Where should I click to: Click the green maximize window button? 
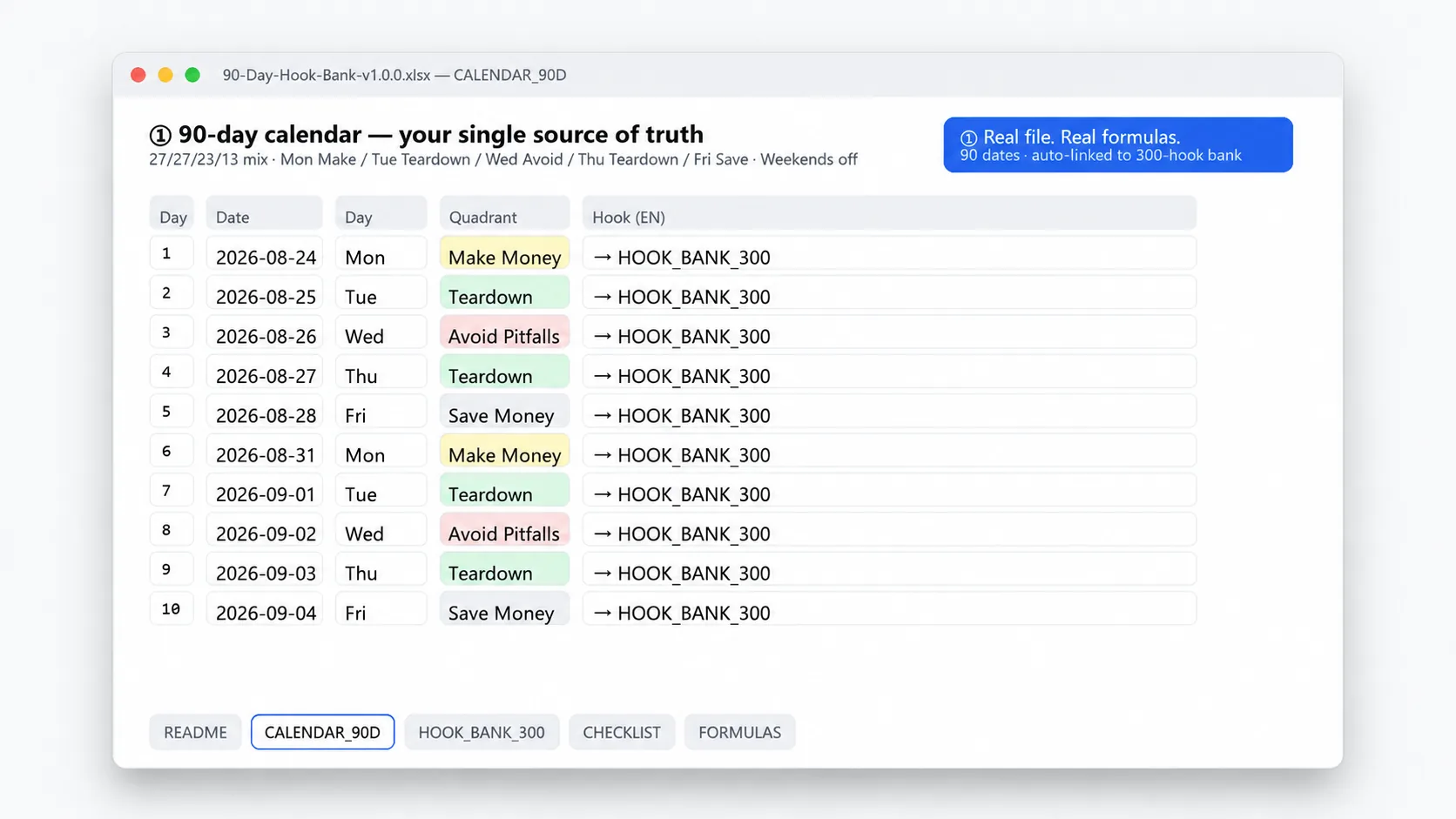(x=192, y=75)
